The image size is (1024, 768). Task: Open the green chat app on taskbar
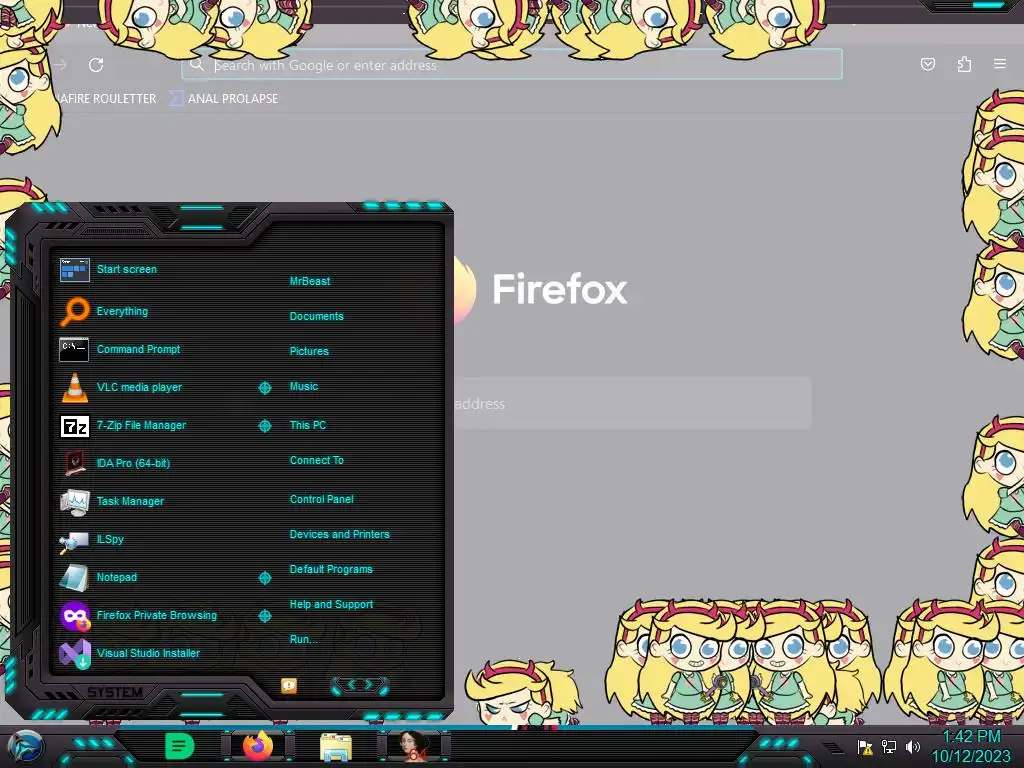[x=179, y=746]
